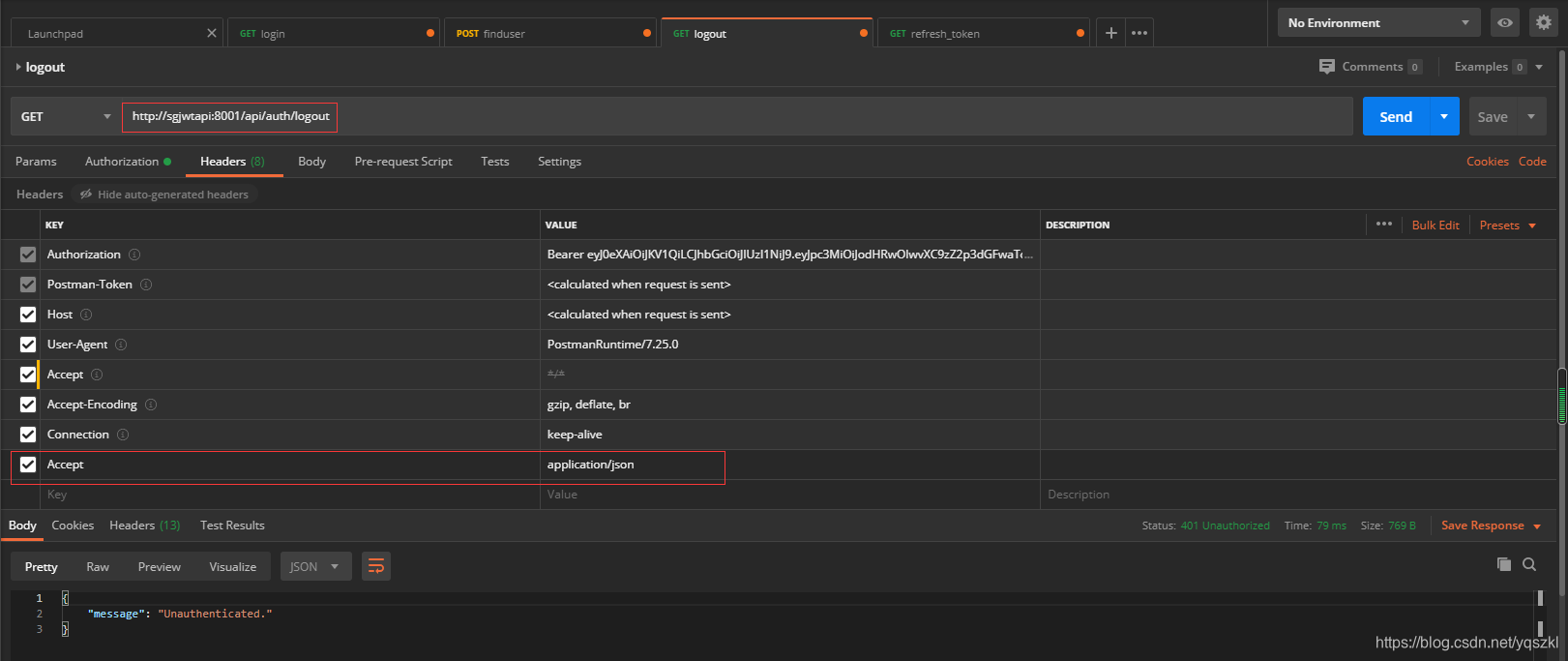Uncheck the Host header checkbox
This screenshot has height=661, width=1568.
(x=28, y=315)
